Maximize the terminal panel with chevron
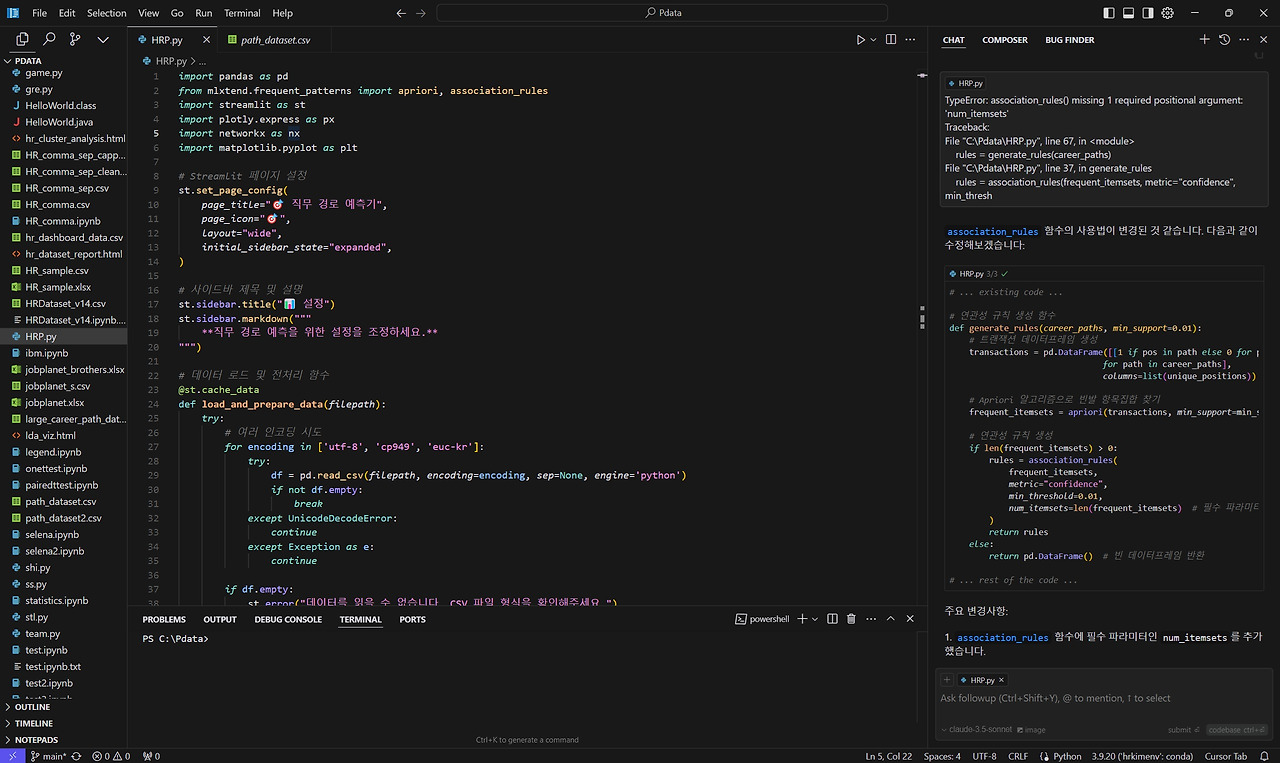Image resolution: width=1280 pixels, height=763 pixels. coord(891,619)
